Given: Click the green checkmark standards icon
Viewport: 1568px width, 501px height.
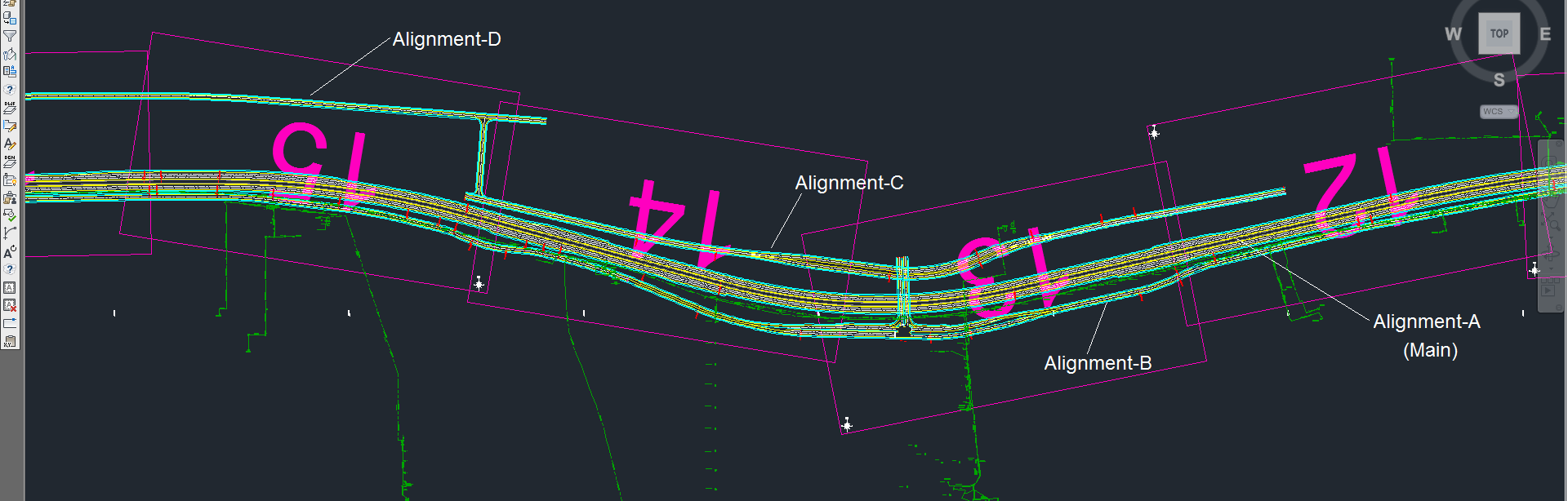Looking at the screenshot, I should pyautogui.click(x=10, y=216).
